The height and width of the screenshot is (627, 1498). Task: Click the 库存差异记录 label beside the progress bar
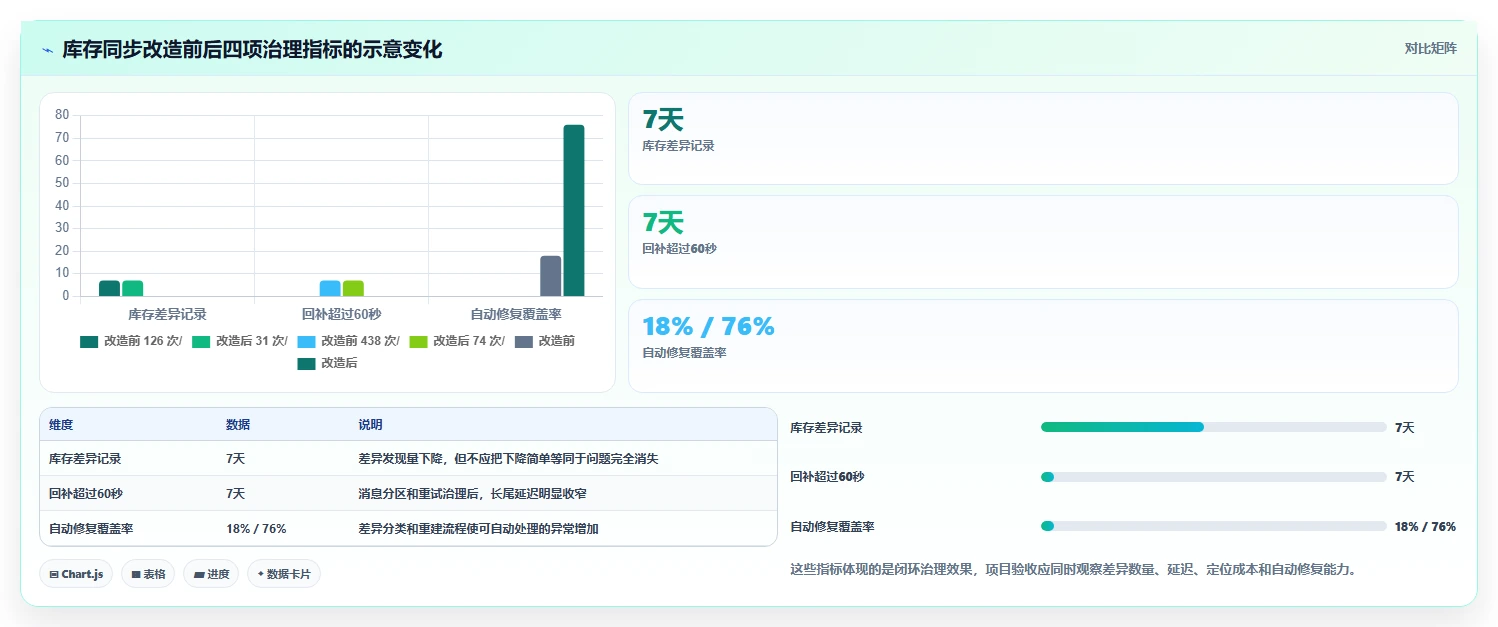826,428
